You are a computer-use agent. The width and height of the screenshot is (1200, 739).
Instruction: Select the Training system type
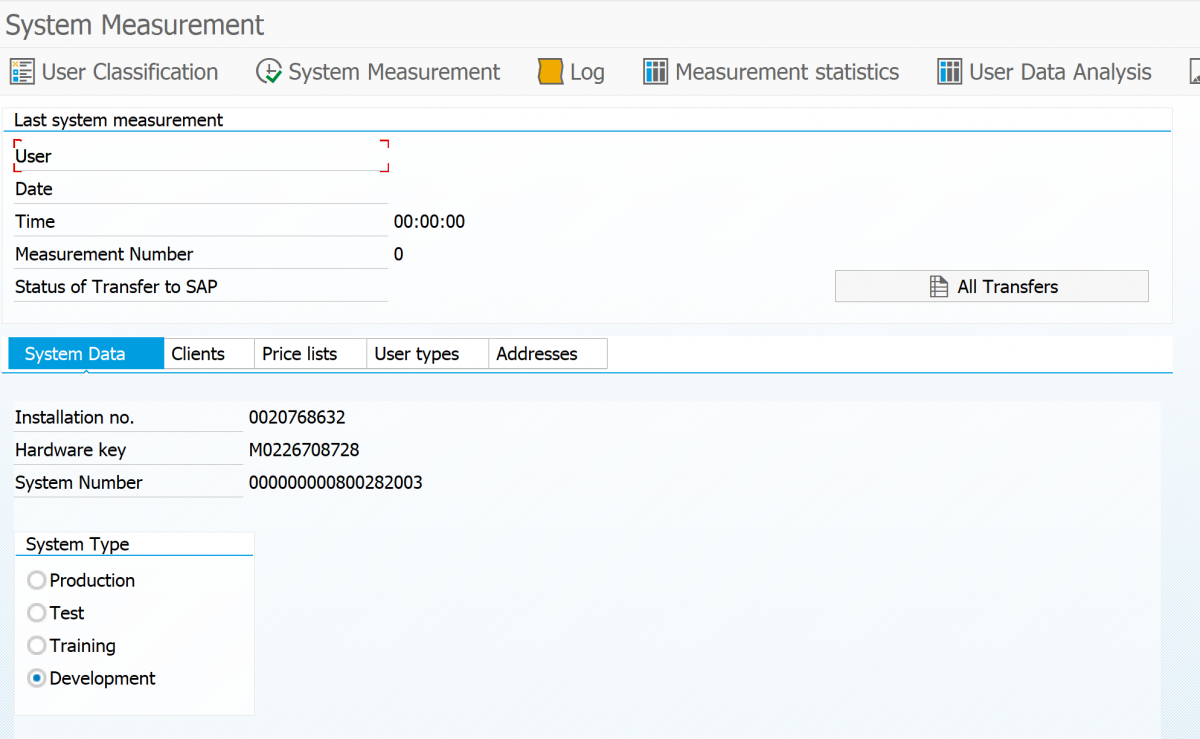coord(36,645)
